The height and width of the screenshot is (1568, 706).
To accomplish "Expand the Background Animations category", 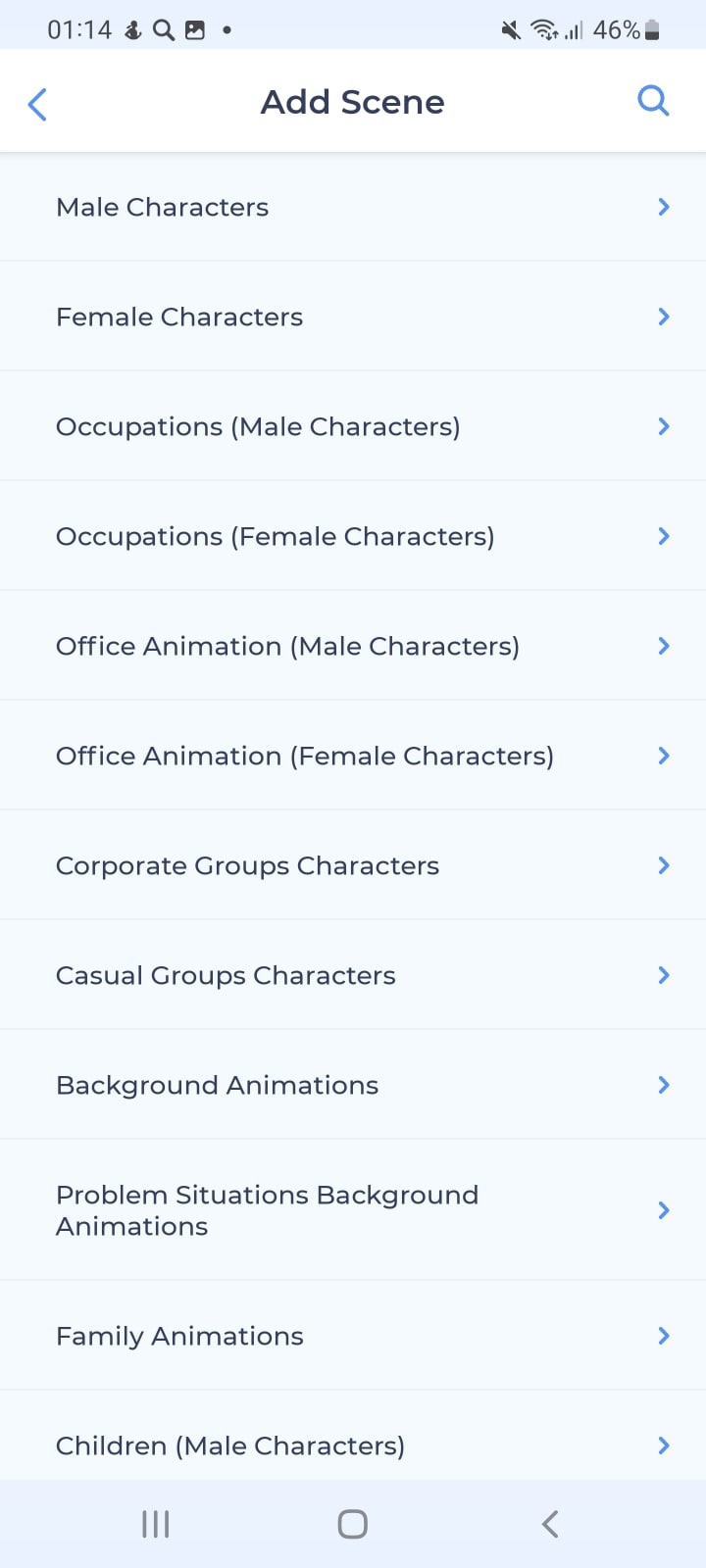I will [x=353, y=1085].
